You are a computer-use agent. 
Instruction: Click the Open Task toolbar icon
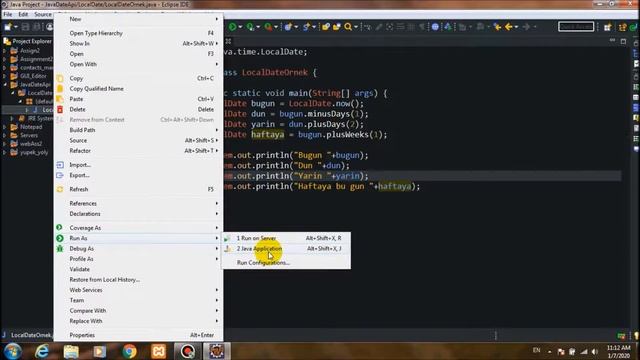click(x=336, y=27)
